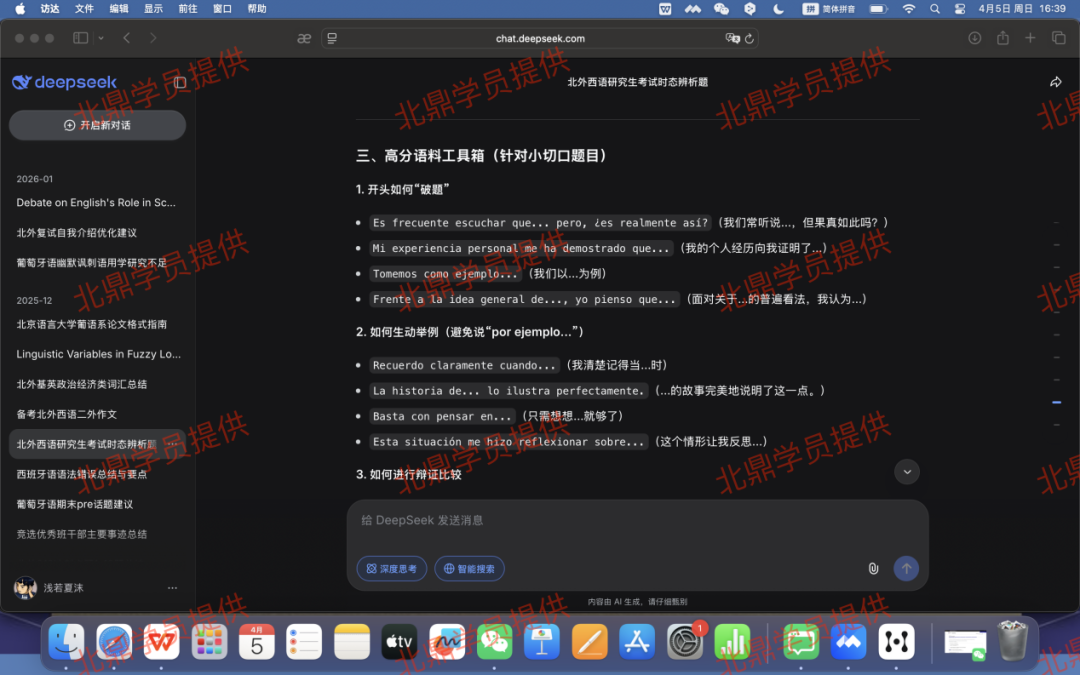Click 开启新对话 new chat button
Viewport: 1080px width, 675px height.
click(x=97, y=125)
